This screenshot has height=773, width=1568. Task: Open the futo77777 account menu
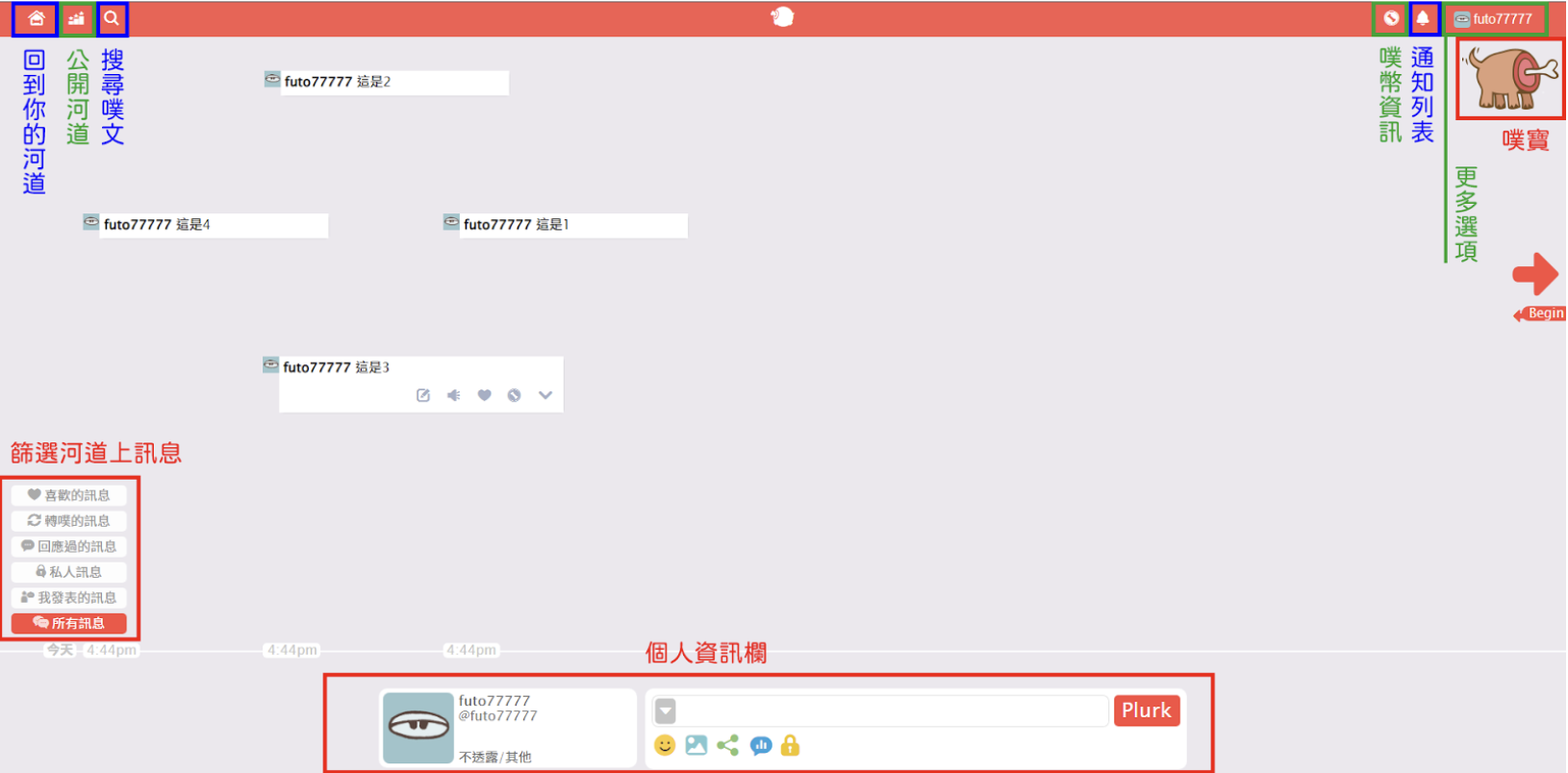point(1494,19)
